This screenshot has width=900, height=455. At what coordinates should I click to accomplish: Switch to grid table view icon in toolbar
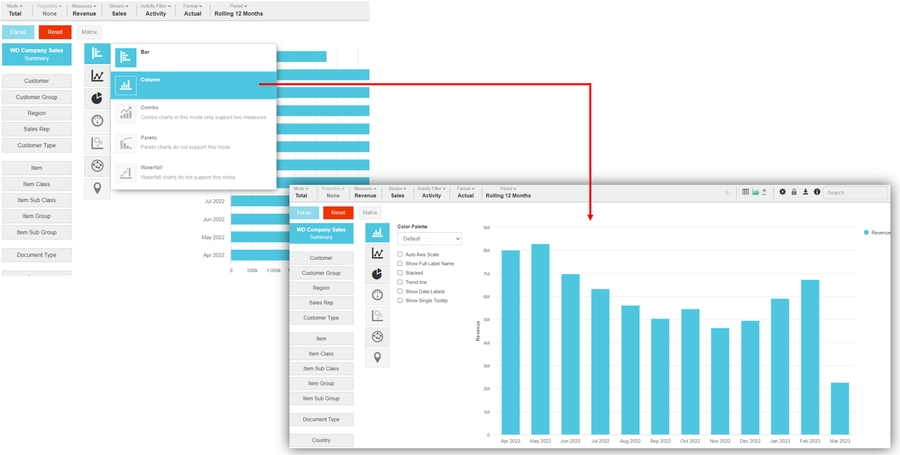[x=745, y=192]
